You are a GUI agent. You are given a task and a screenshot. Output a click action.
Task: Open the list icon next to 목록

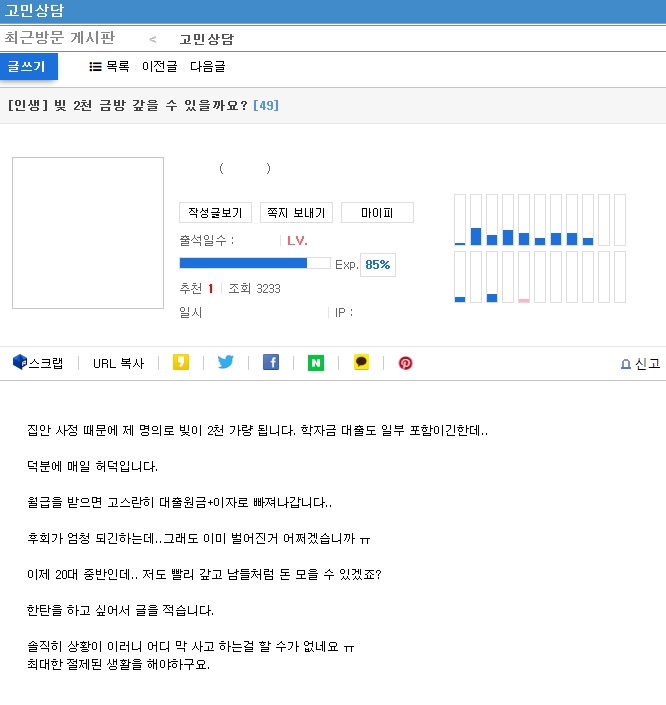pyautogui.click(x=95, y=67)
